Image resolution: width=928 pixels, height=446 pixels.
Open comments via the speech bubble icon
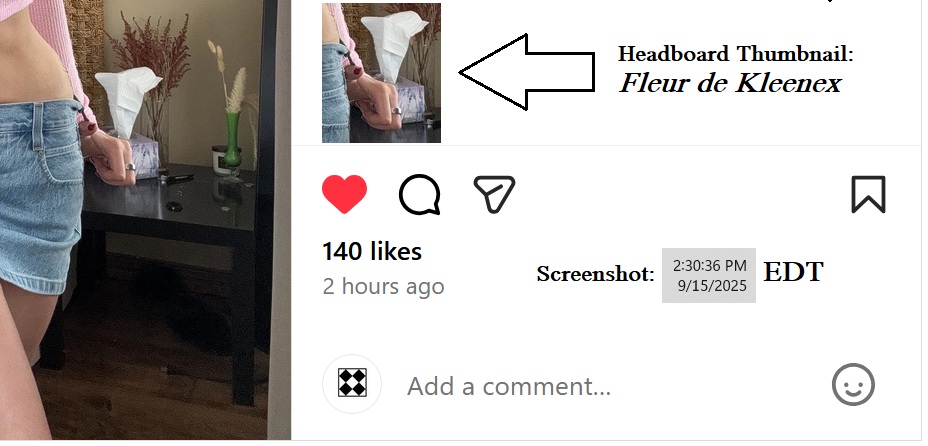(420, 195)
